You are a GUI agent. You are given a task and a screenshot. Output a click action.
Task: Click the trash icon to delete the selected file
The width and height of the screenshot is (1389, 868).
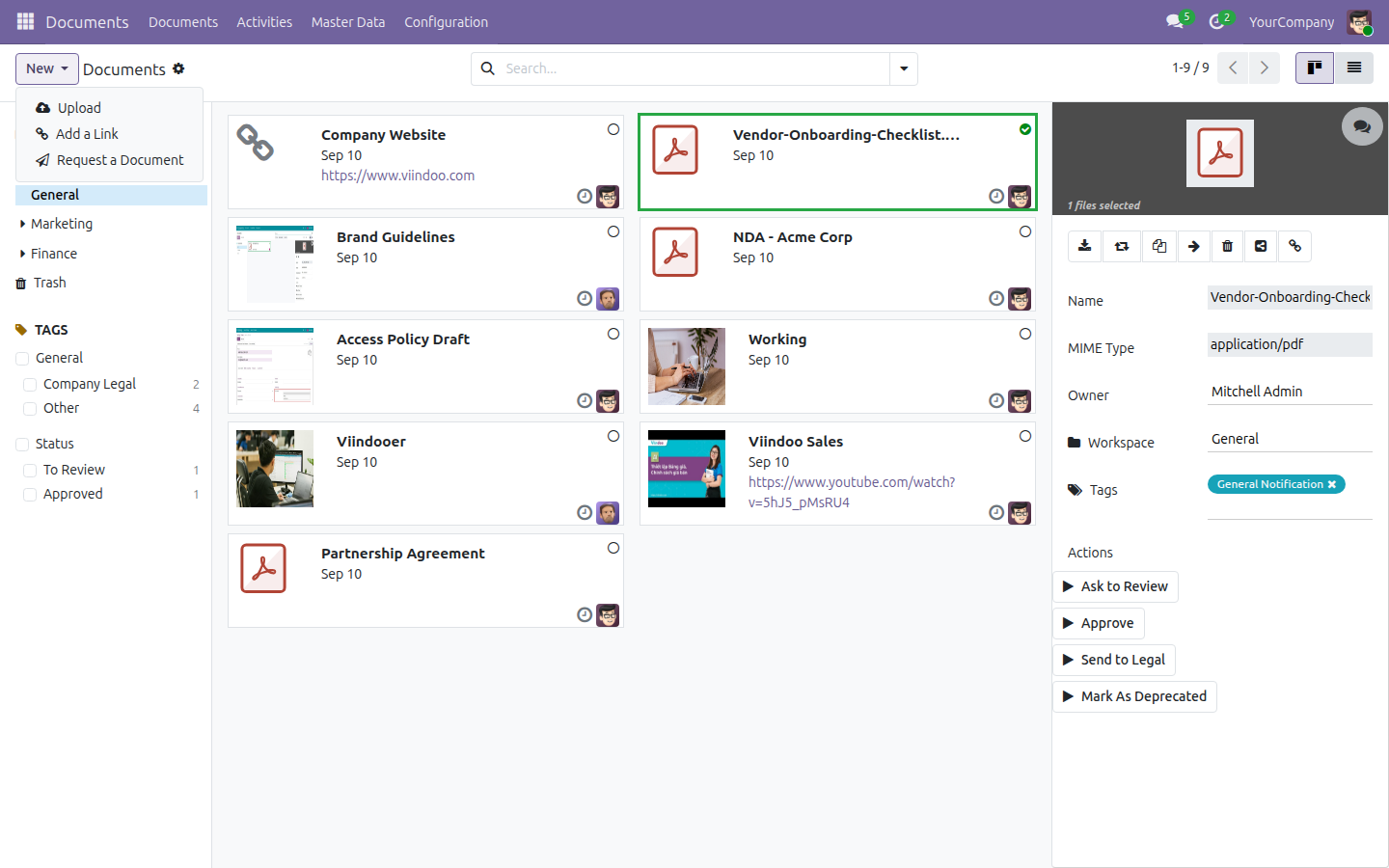(x=1227, y=246)
